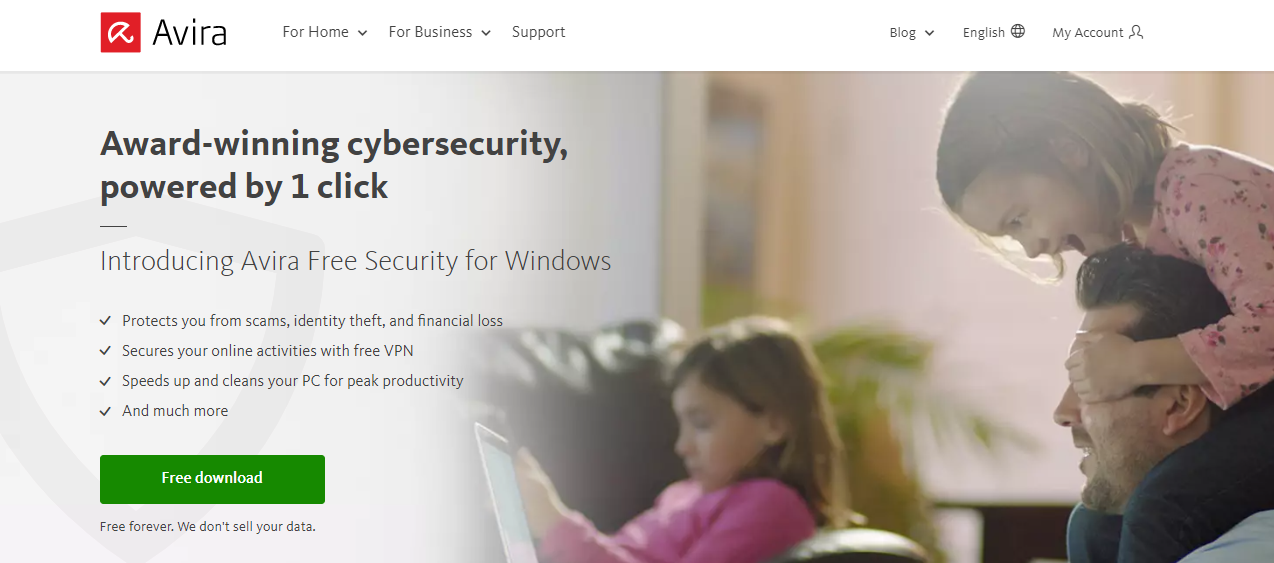
Task: Open the My Account link
Action: tap(1087, 33)
